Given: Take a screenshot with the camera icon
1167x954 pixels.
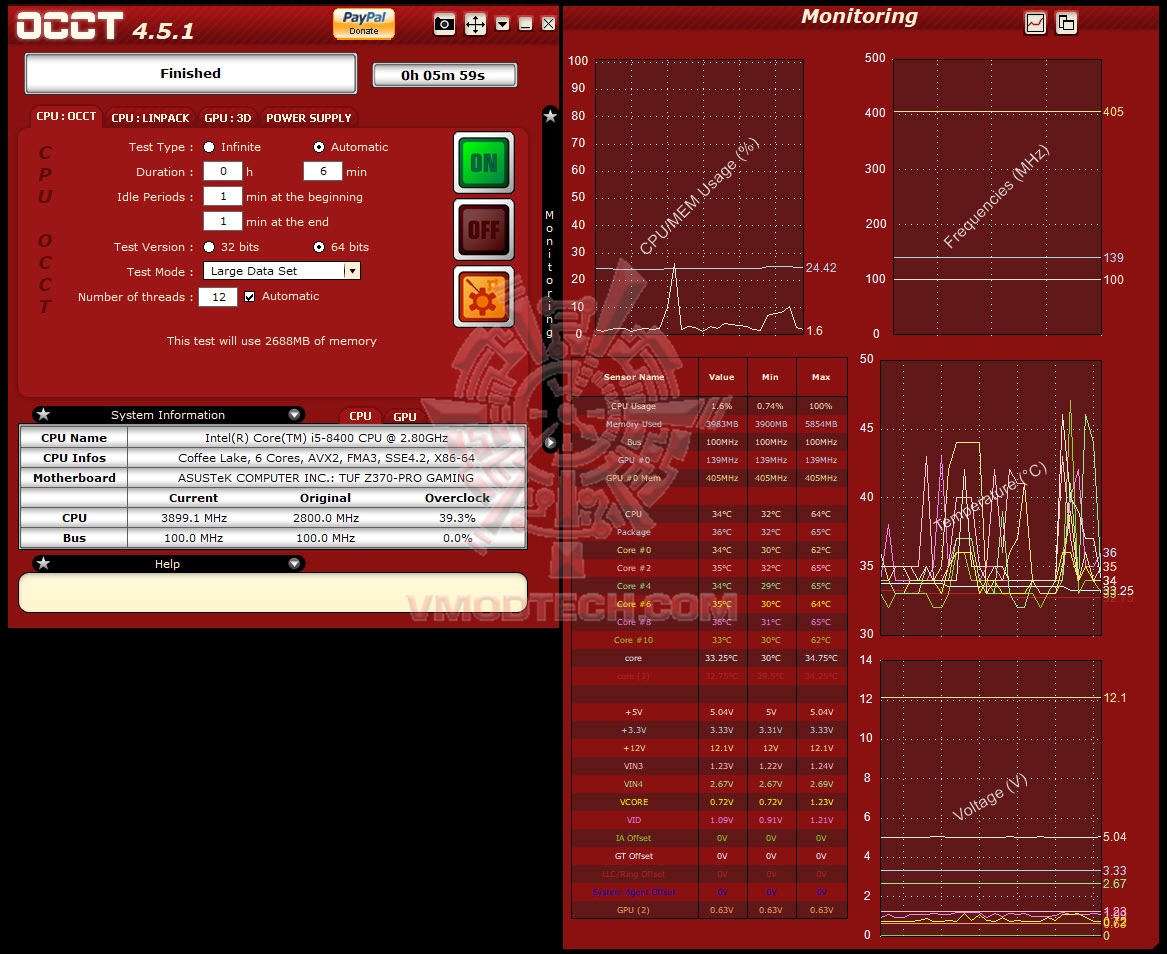Looking at the screenshot, I should pyautogui.click(x=444, y=25).
